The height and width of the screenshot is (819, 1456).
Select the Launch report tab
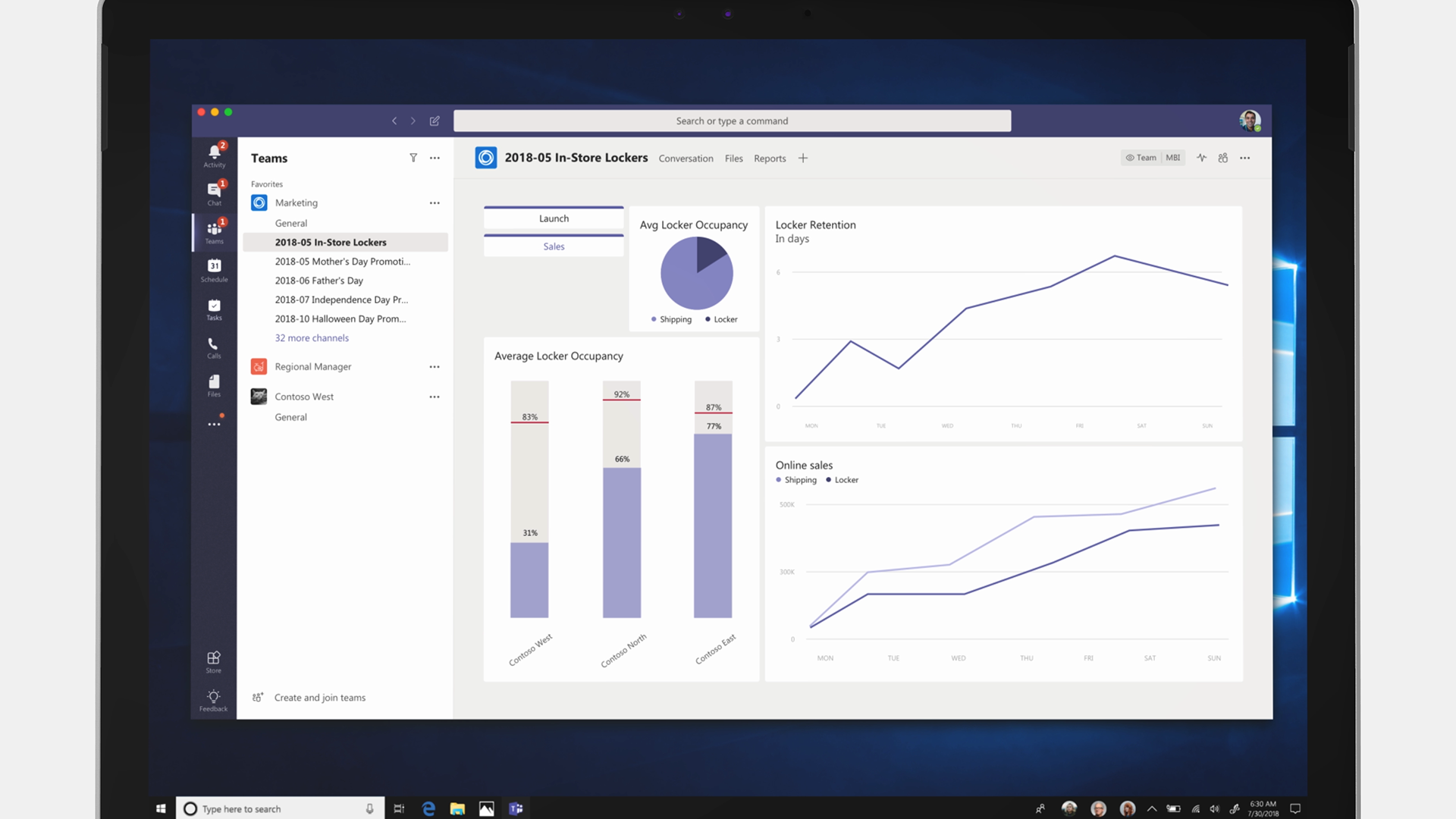[554, 218]
